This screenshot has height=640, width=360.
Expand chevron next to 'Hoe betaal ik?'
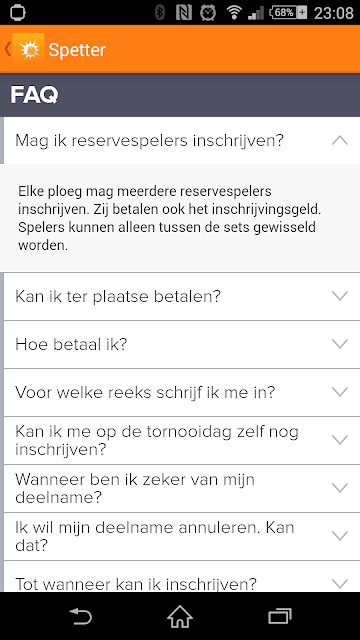pyautogui.click(x=340, y=344)
